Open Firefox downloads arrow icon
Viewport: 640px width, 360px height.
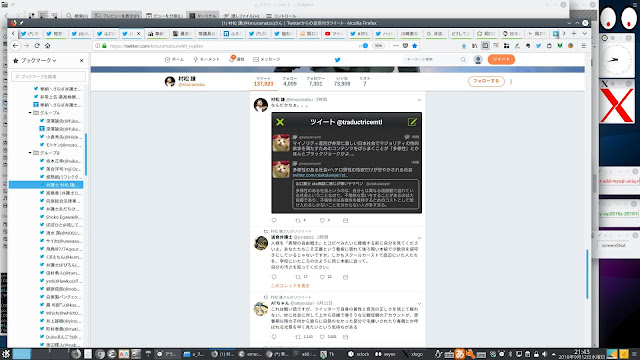point(464,46)
